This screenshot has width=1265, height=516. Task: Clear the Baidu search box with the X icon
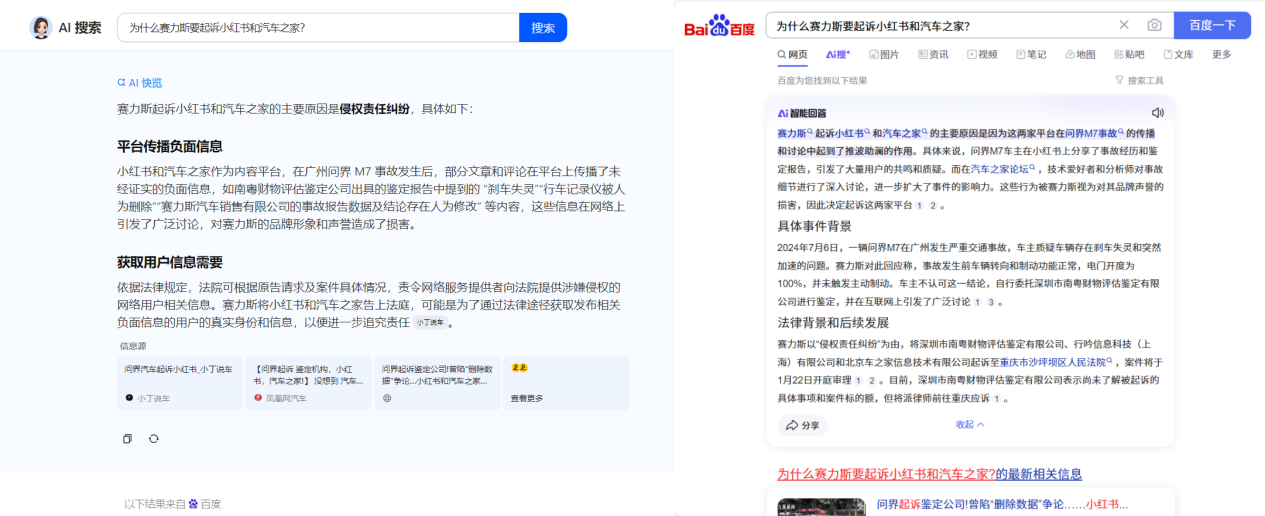[1124, 25]
